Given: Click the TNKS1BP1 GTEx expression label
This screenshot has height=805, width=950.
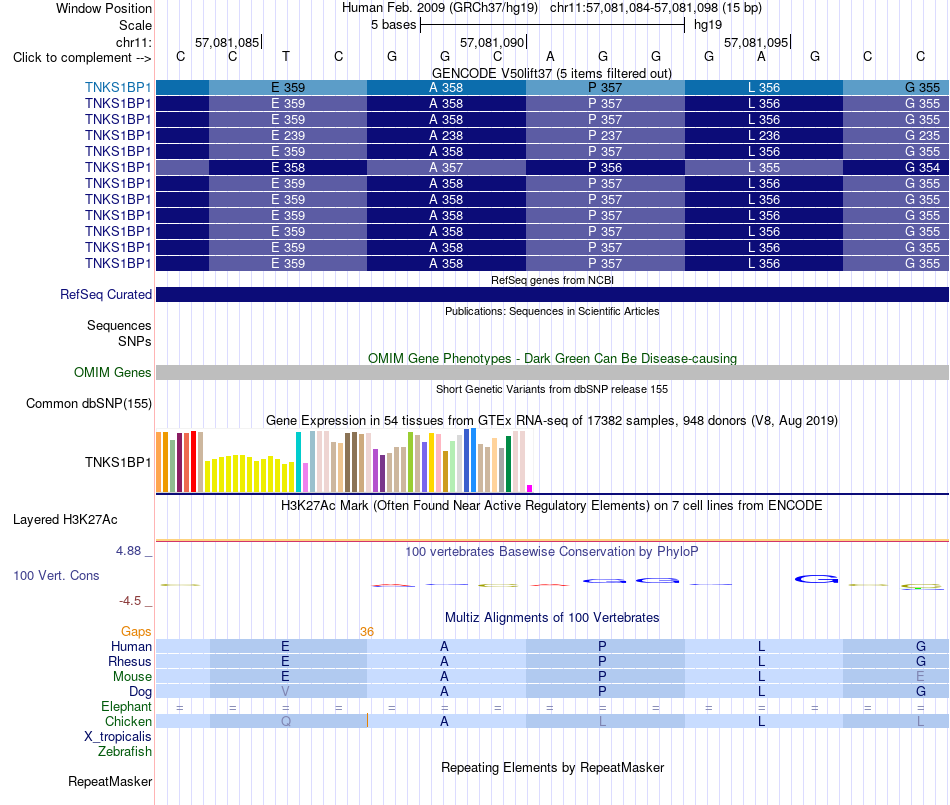Looking at the screenshot, I should [118, 462].
